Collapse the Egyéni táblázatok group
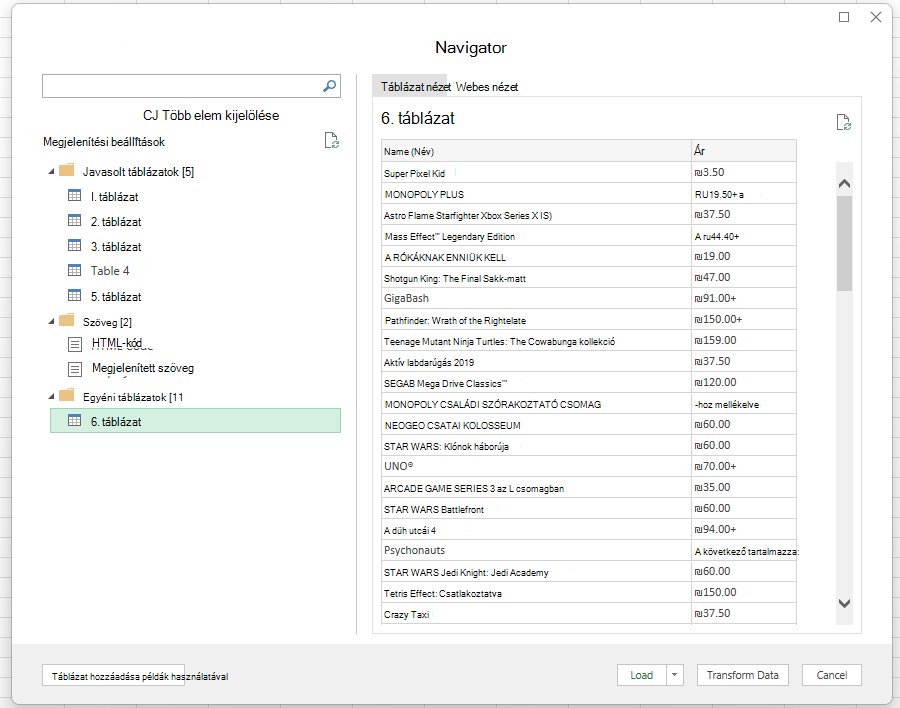This screenshot has height=708, width=900. (51, 396)
